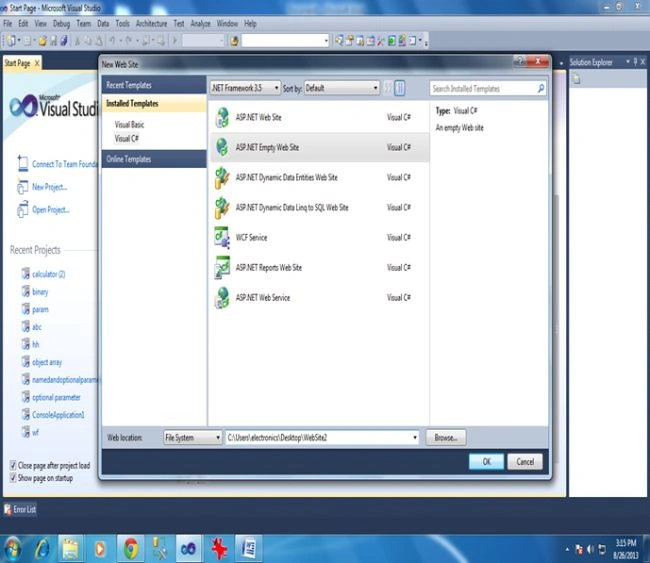Screen dimensions: 650x563
Task: Open the Debug menu
Action: [61, 24]
